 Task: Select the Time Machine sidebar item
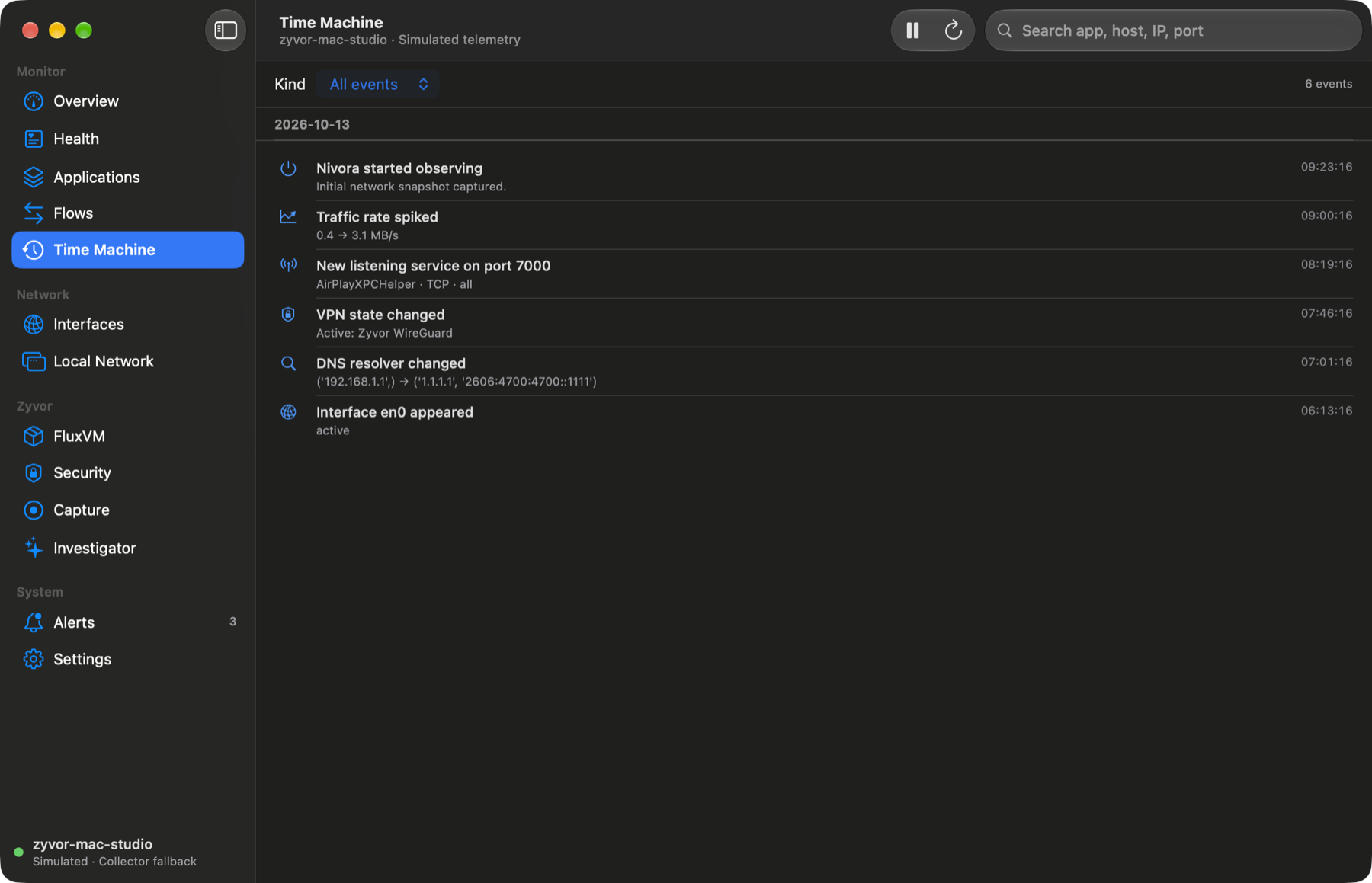(128, 250)
